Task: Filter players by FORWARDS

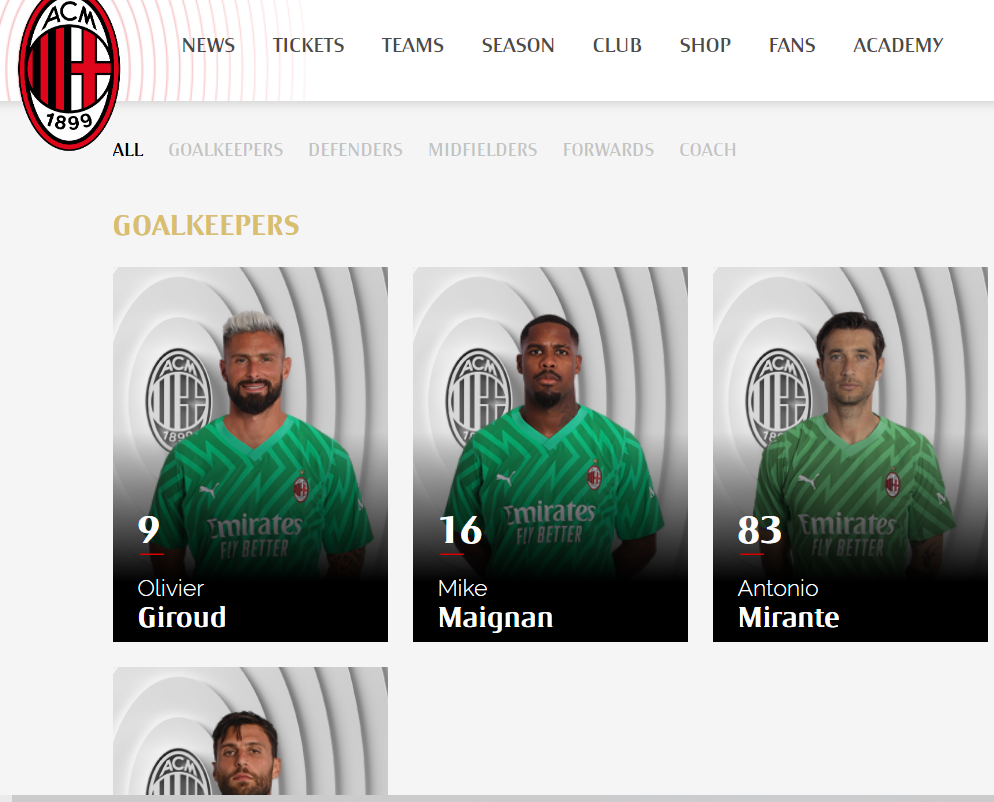Action: (x=608, y=150)
